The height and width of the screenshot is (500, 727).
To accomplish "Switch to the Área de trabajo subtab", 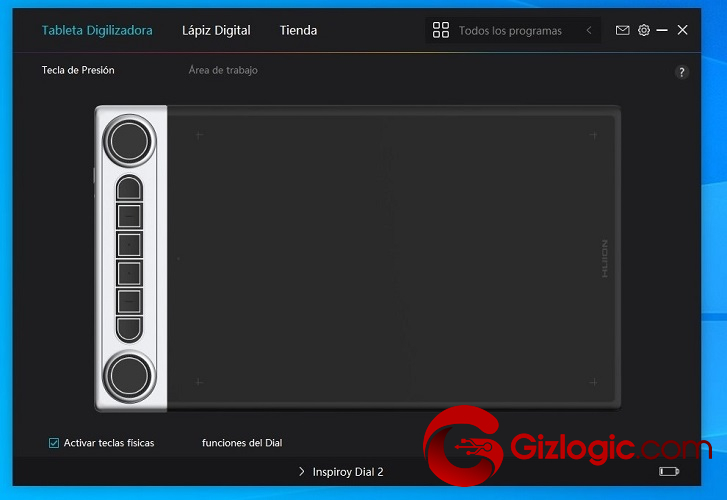I will tap(223, 70).
